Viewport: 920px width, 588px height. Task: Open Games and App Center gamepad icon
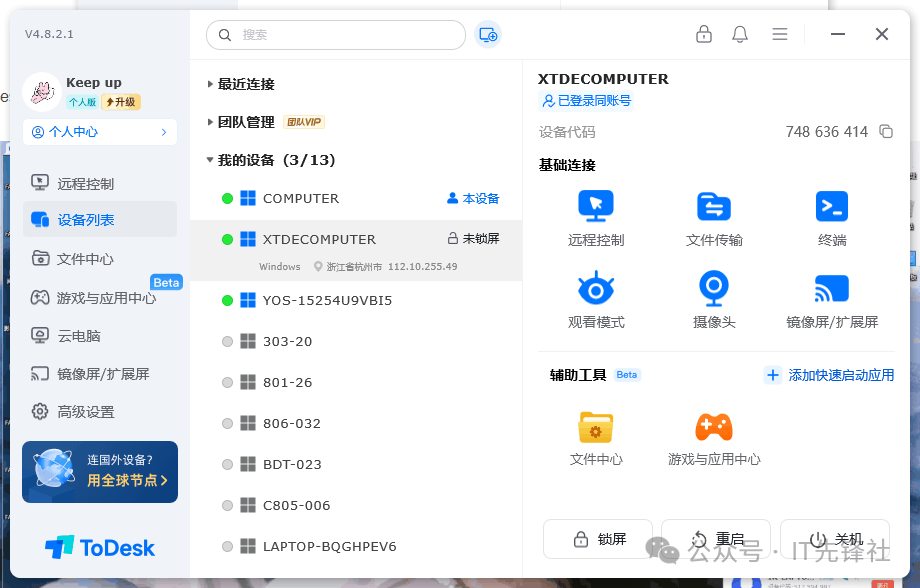(x=714, y=427)
